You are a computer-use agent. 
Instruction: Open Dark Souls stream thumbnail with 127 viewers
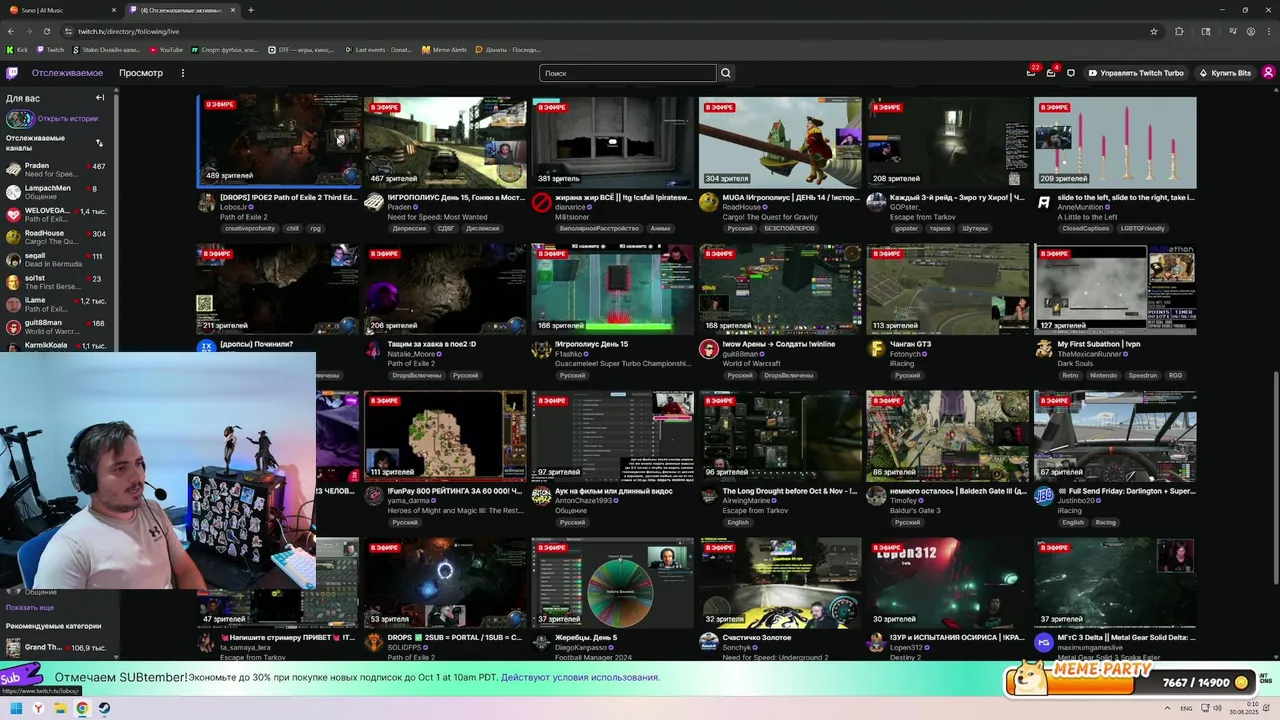tap(1115, 289)
